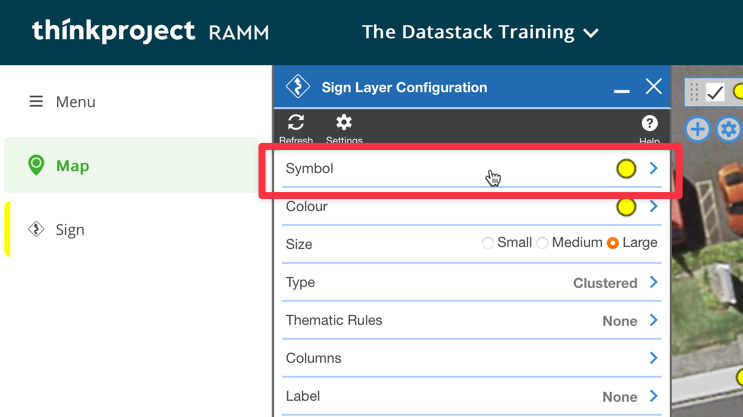The width and height of the screenshot is (743, 417).
Task: Click the None value for Label
Action: [x=620, y=397]
